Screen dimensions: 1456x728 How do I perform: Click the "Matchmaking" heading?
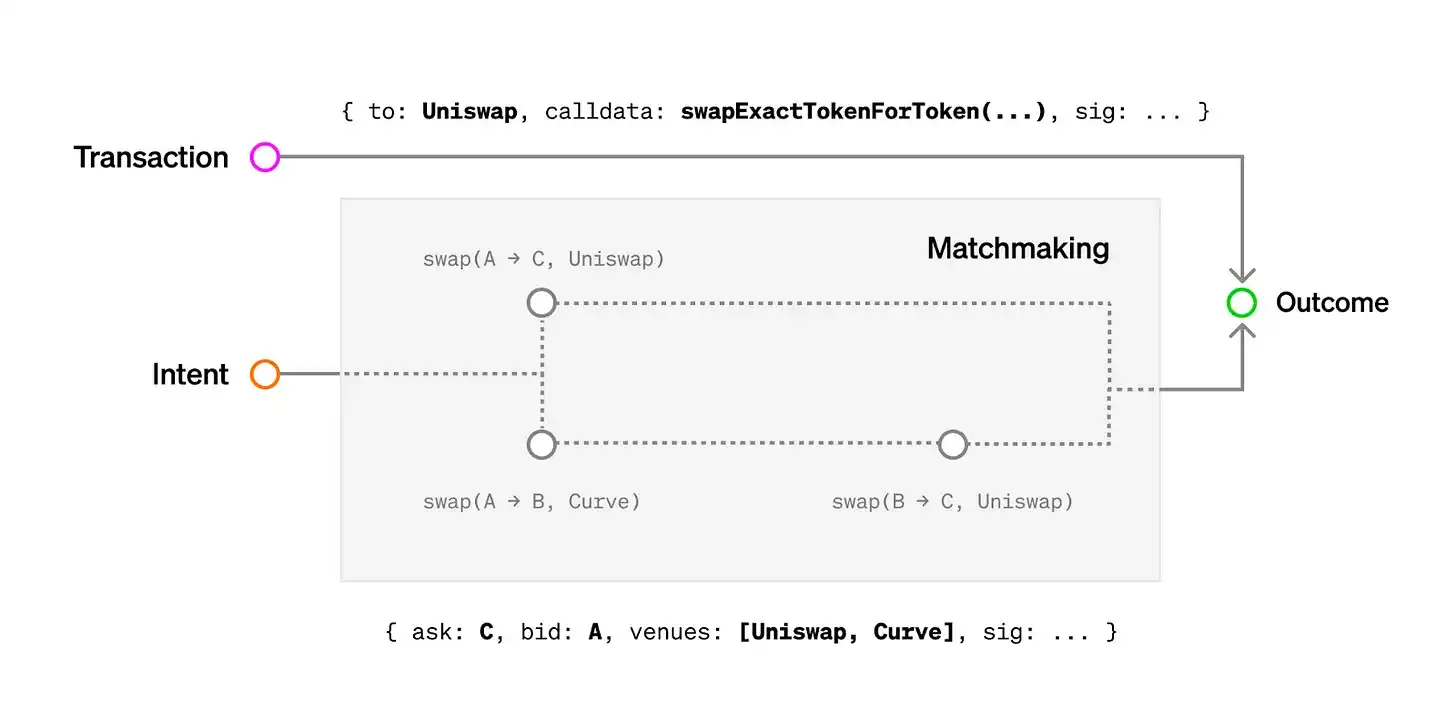point(1018,248)
